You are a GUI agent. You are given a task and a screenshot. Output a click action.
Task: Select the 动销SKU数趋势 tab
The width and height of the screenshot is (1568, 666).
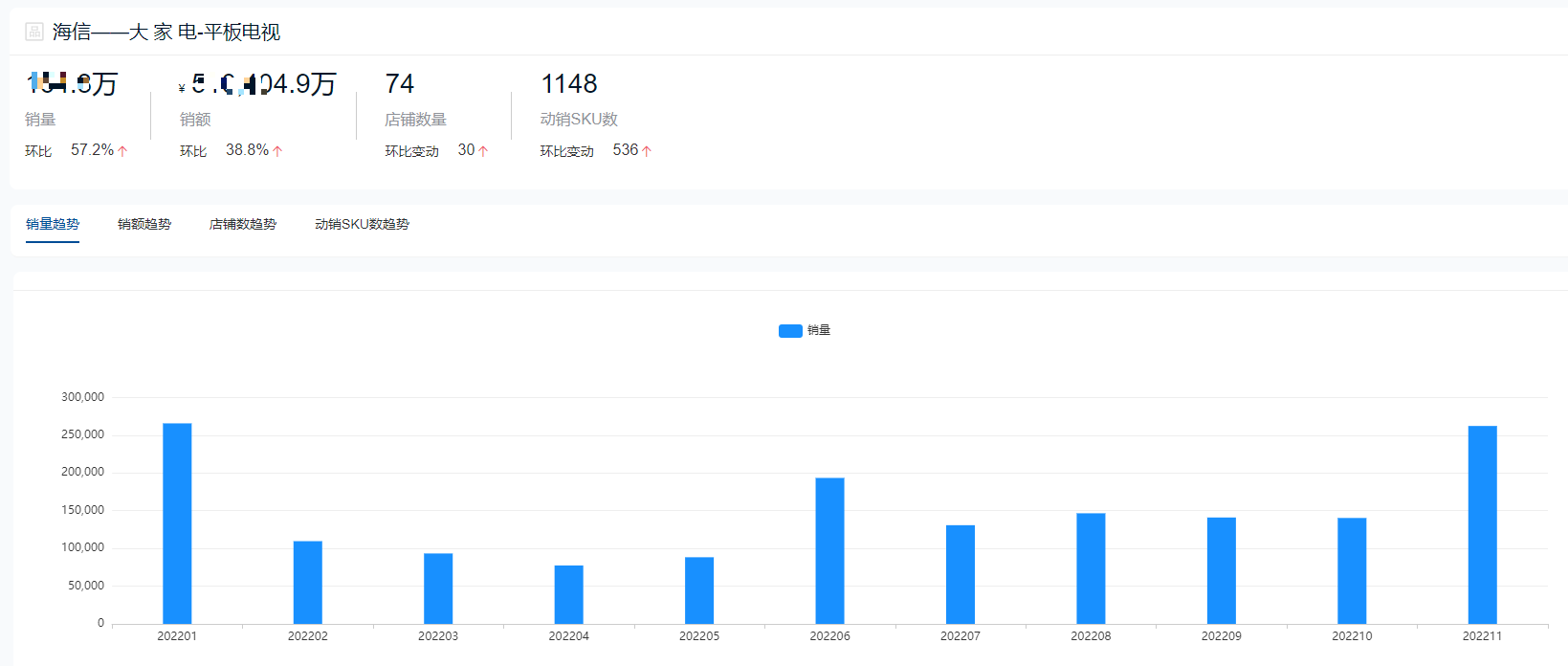tap(362, 224)
